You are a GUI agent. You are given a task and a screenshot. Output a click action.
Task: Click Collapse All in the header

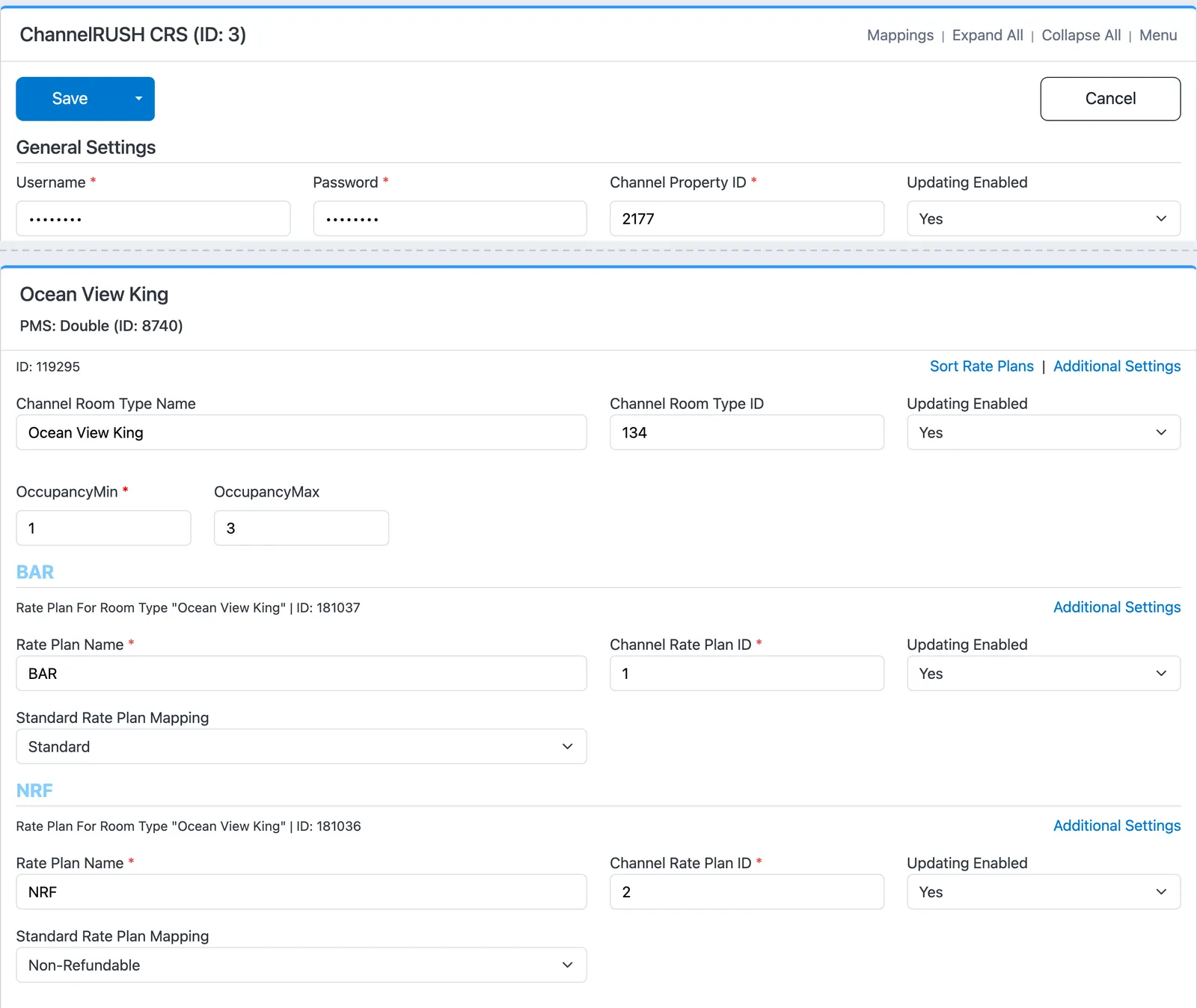(x=1081, y=35)
